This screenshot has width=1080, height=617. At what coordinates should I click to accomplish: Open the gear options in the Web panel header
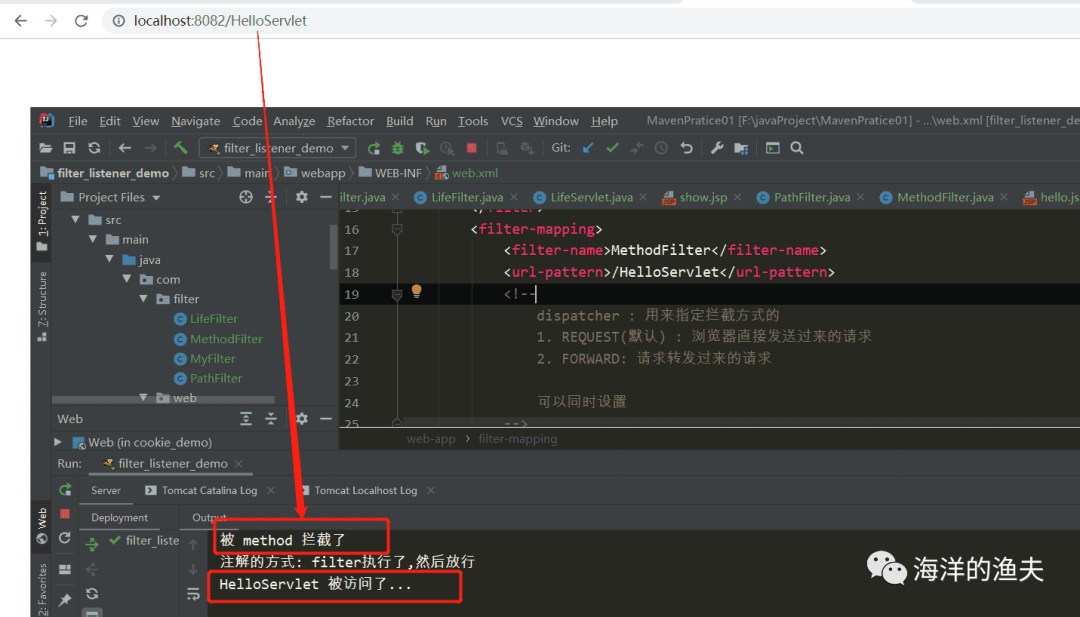coord(302,419)
